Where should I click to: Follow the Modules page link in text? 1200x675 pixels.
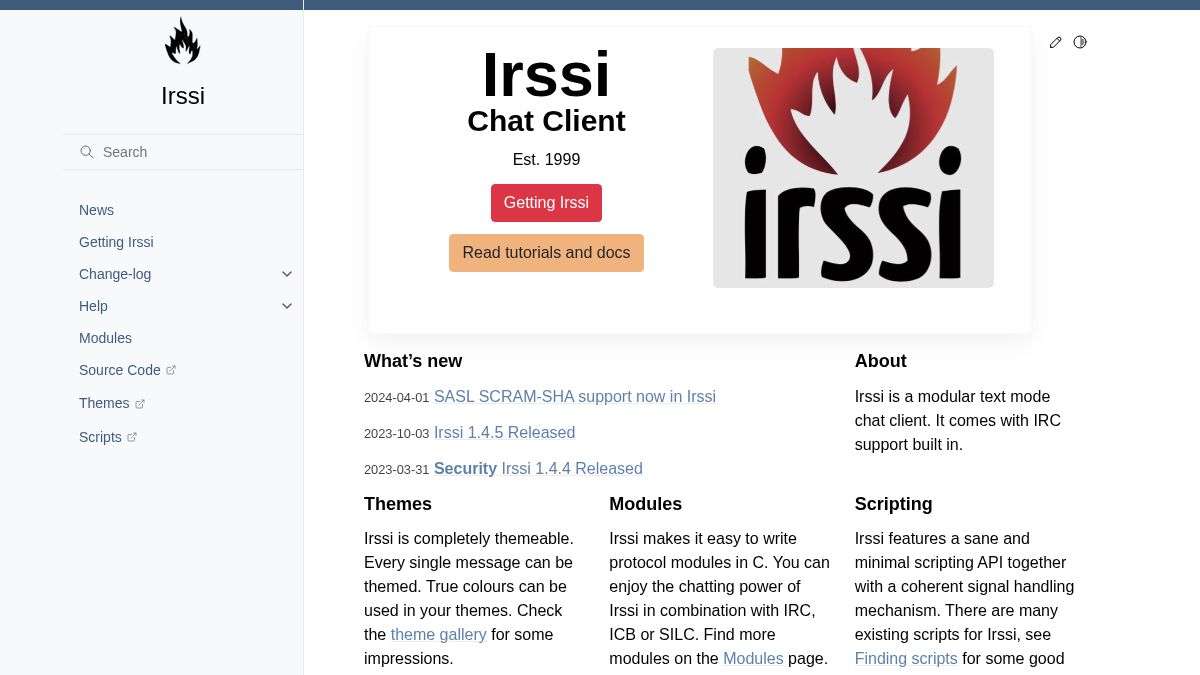tap(753, 659)
